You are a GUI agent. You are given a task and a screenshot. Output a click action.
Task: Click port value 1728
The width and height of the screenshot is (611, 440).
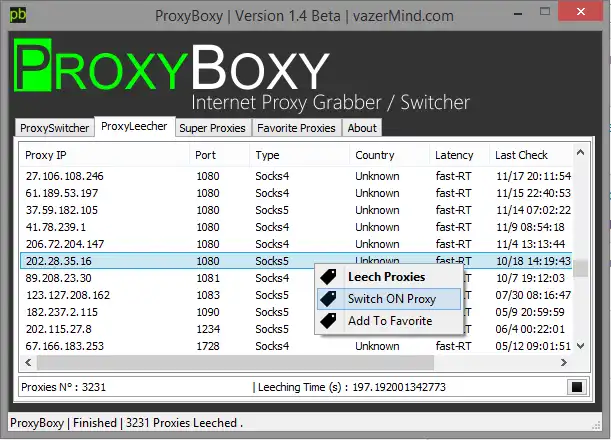[208, 346]
